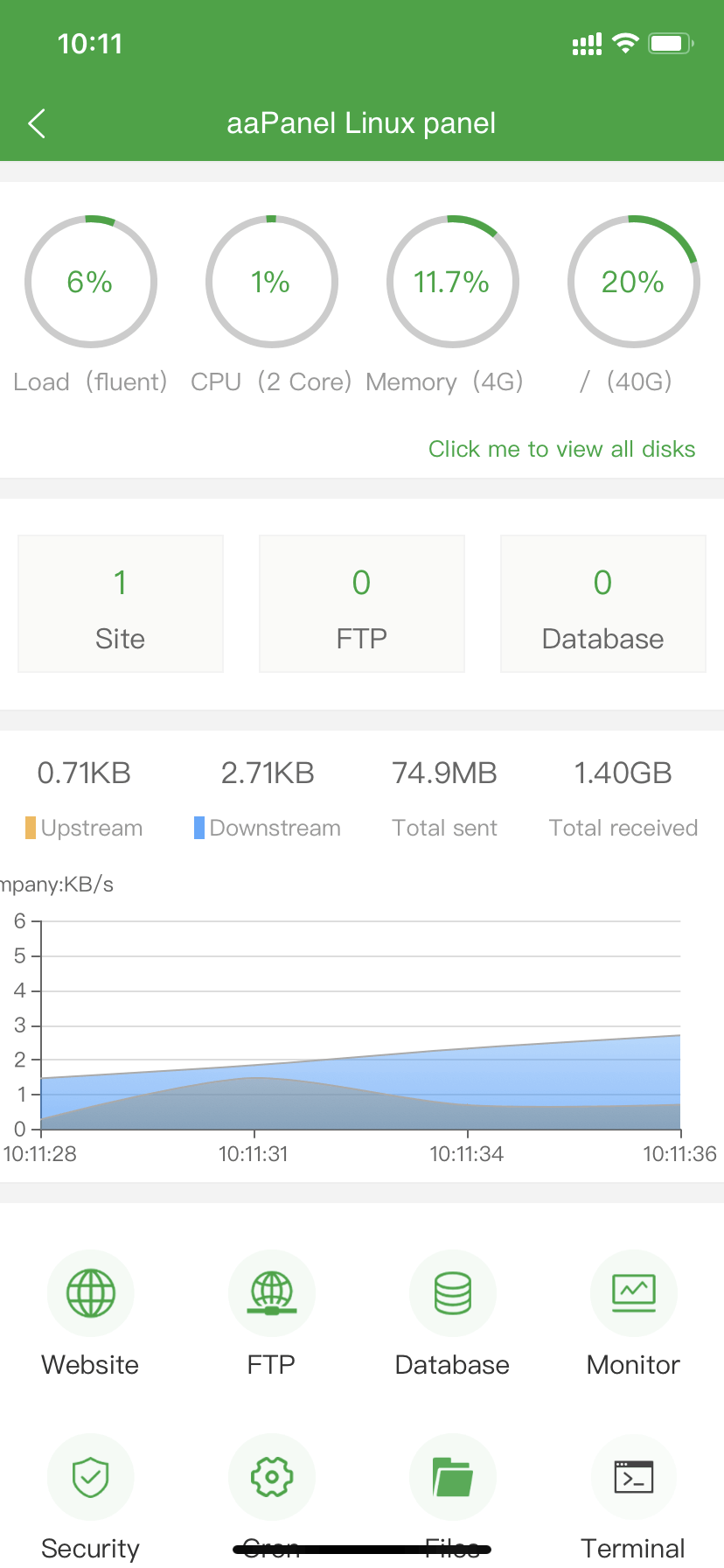Open the Security shield icon
The height and width of the screenshot is (1568, 724).
90,1477
